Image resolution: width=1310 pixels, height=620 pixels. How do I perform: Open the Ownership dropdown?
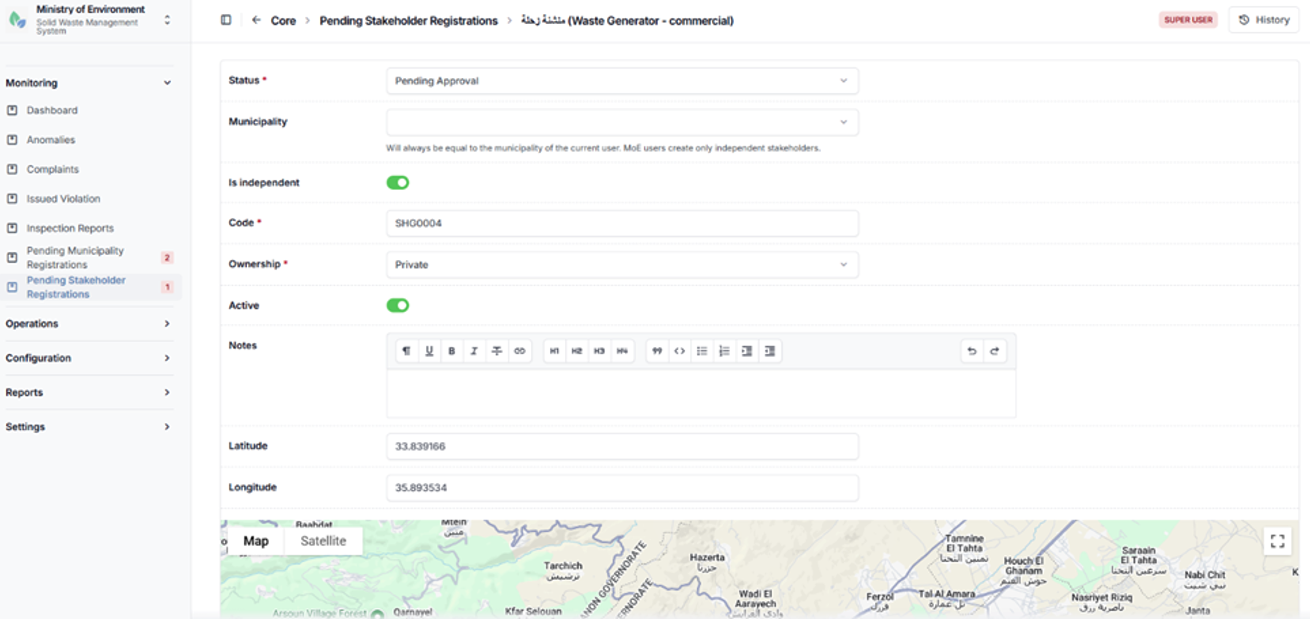click(x=622, y=265)
